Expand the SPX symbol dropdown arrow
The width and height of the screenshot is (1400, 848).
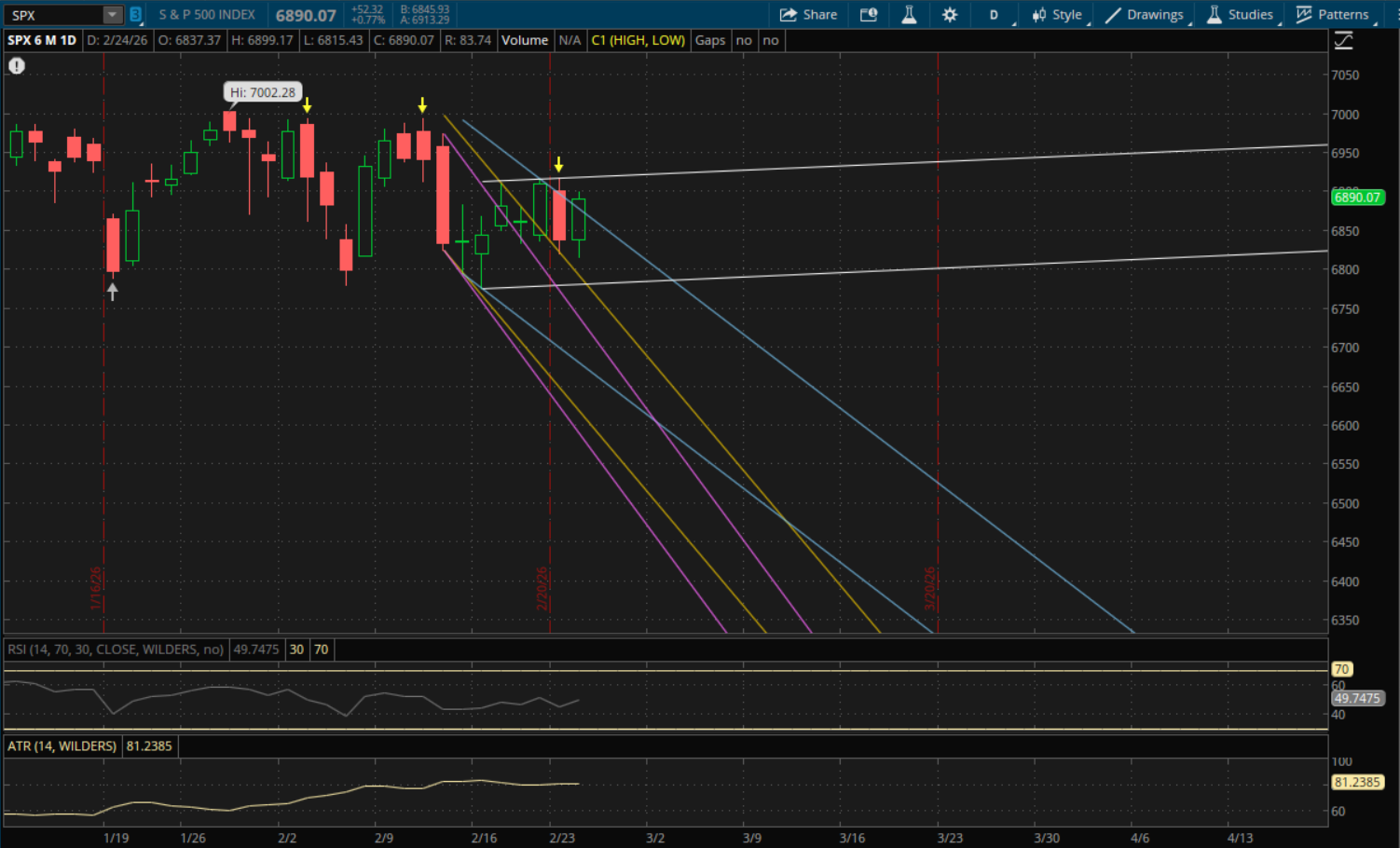pos(112,15)
